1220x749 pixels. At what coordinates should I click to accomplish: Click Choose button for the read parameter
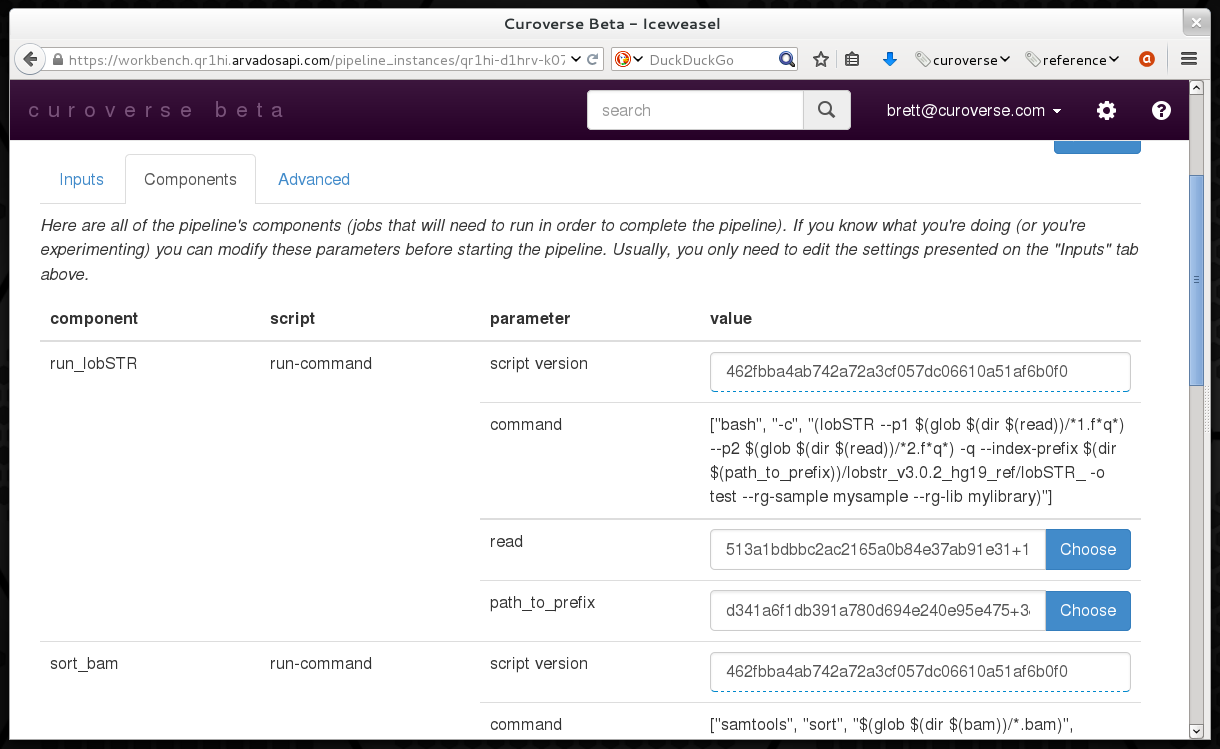click(x=1087, y=550)
